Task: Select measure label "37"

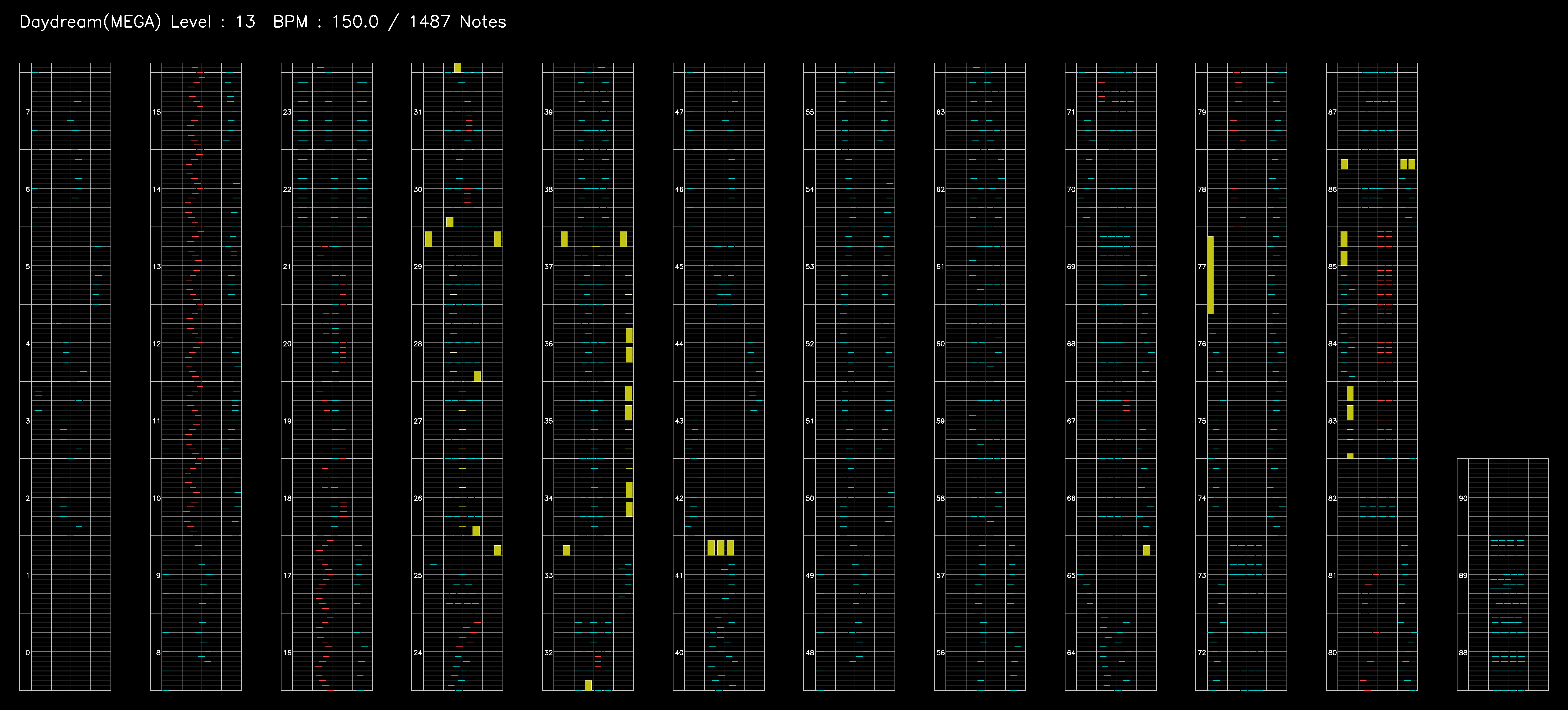Action: (x=548, y=267)
